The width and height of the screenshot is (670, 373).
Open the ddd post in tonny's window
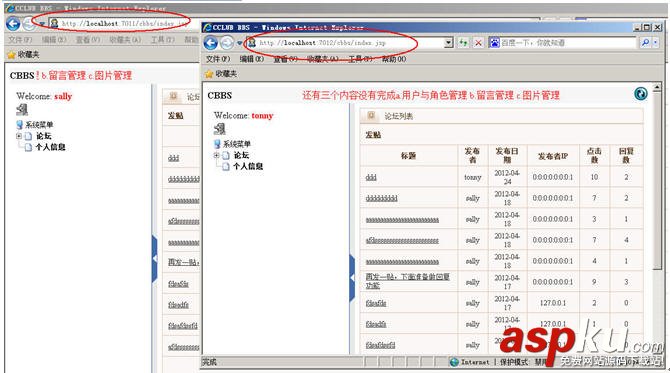pos(371,177)
